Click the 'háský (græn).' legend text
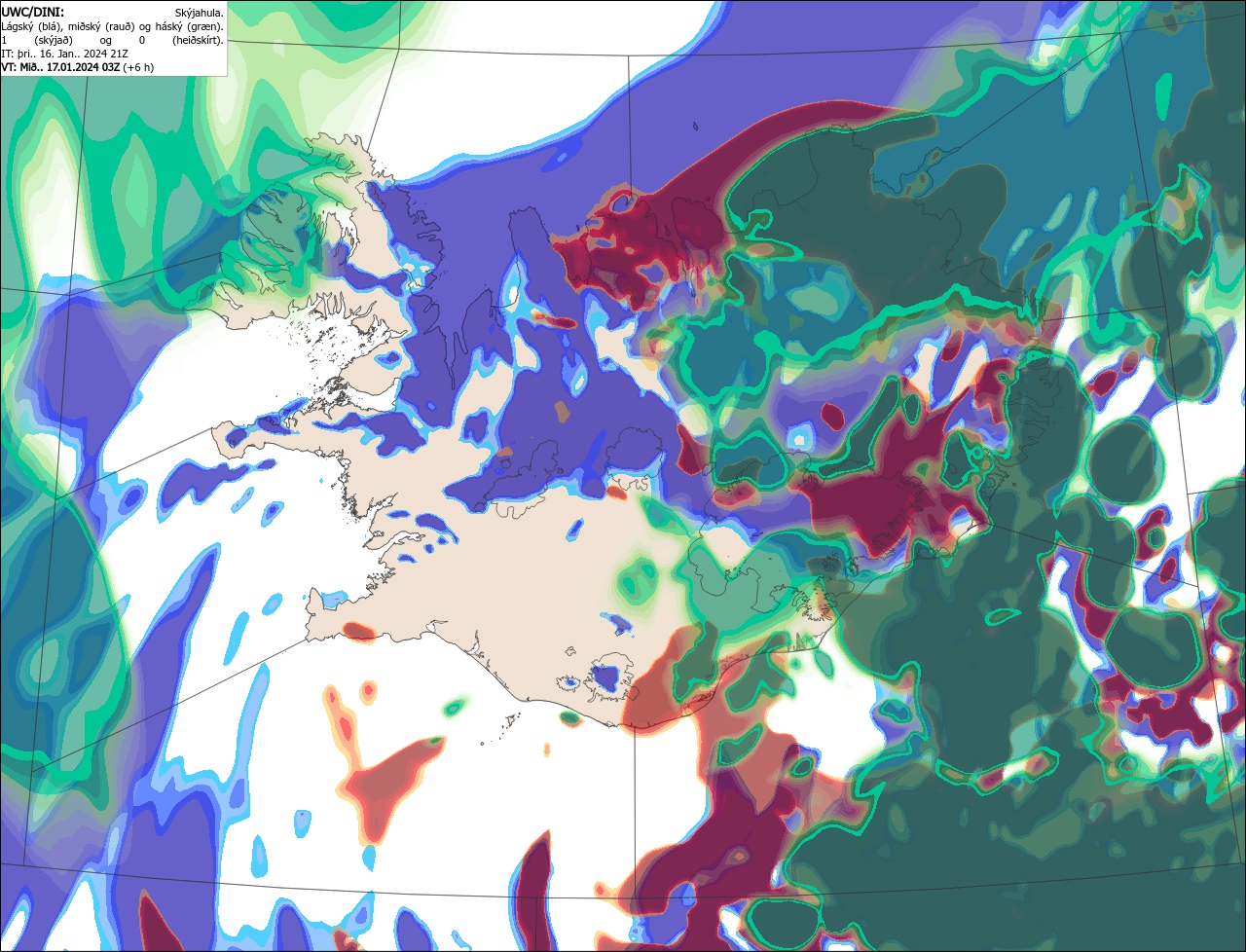This screenshot has width=1246, height=952. point(189,27)
